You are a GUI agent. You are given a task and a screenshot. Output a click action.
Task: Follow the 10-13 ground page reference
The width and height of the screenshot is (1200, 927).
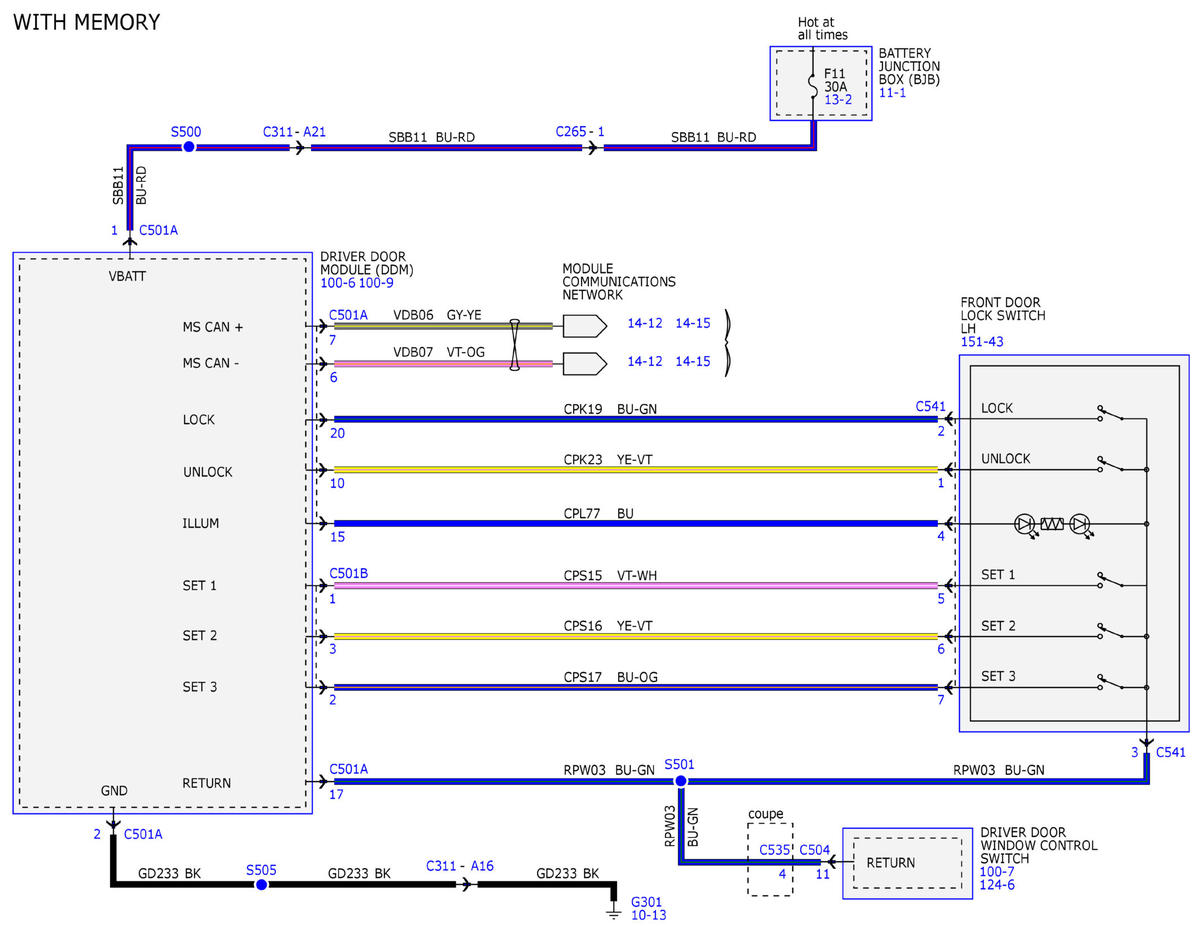(x=649, y=915)
